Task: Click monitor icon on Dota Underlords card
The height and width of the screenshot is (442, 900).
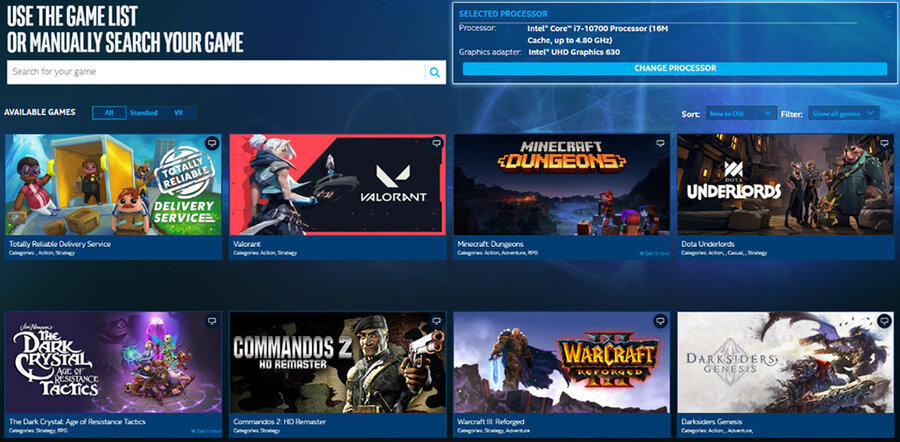Action: point(885,143)
